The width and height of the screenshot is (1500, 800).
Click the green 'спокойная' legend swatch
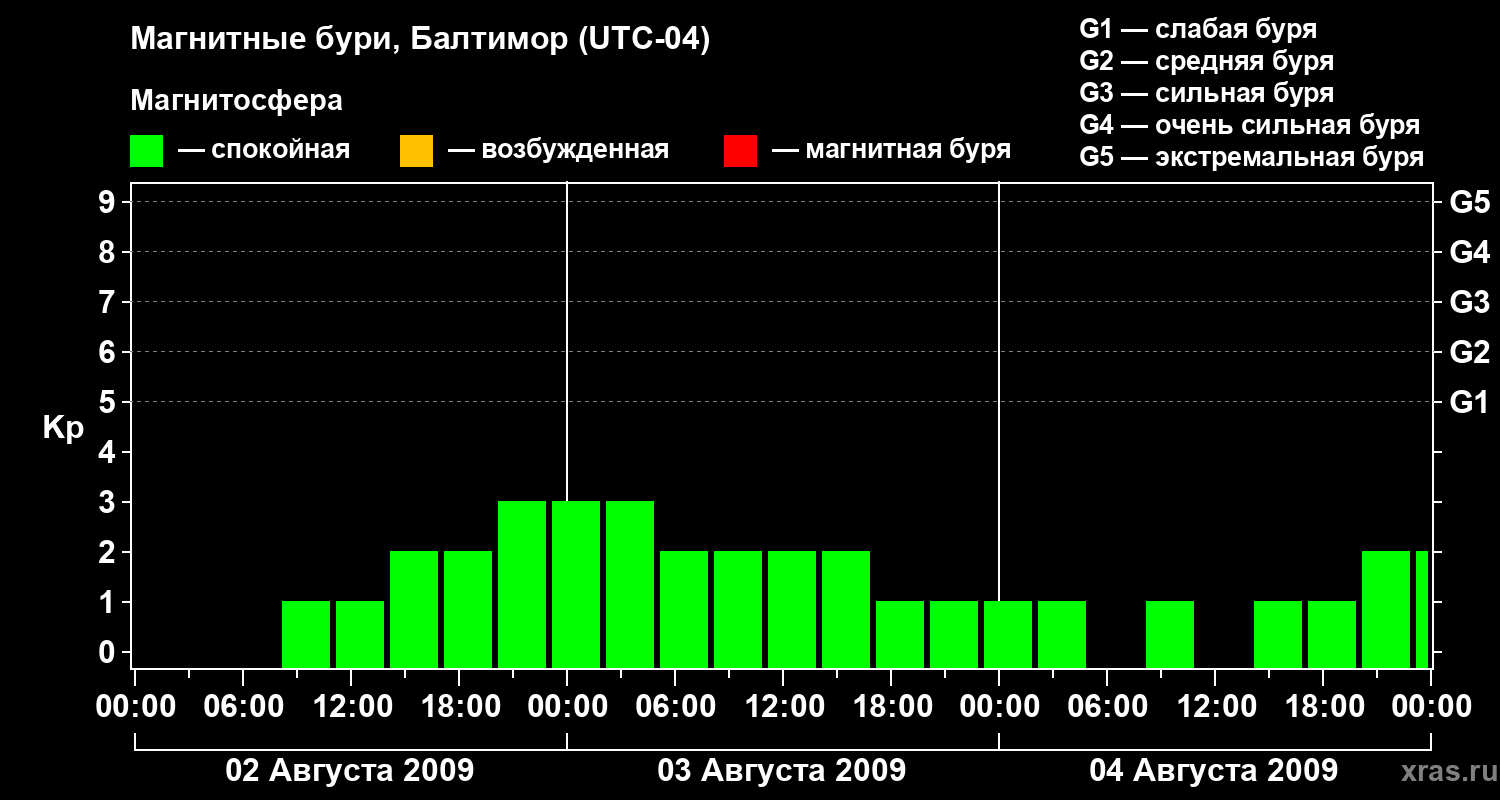pyautogui.click(x=147, y=151)
